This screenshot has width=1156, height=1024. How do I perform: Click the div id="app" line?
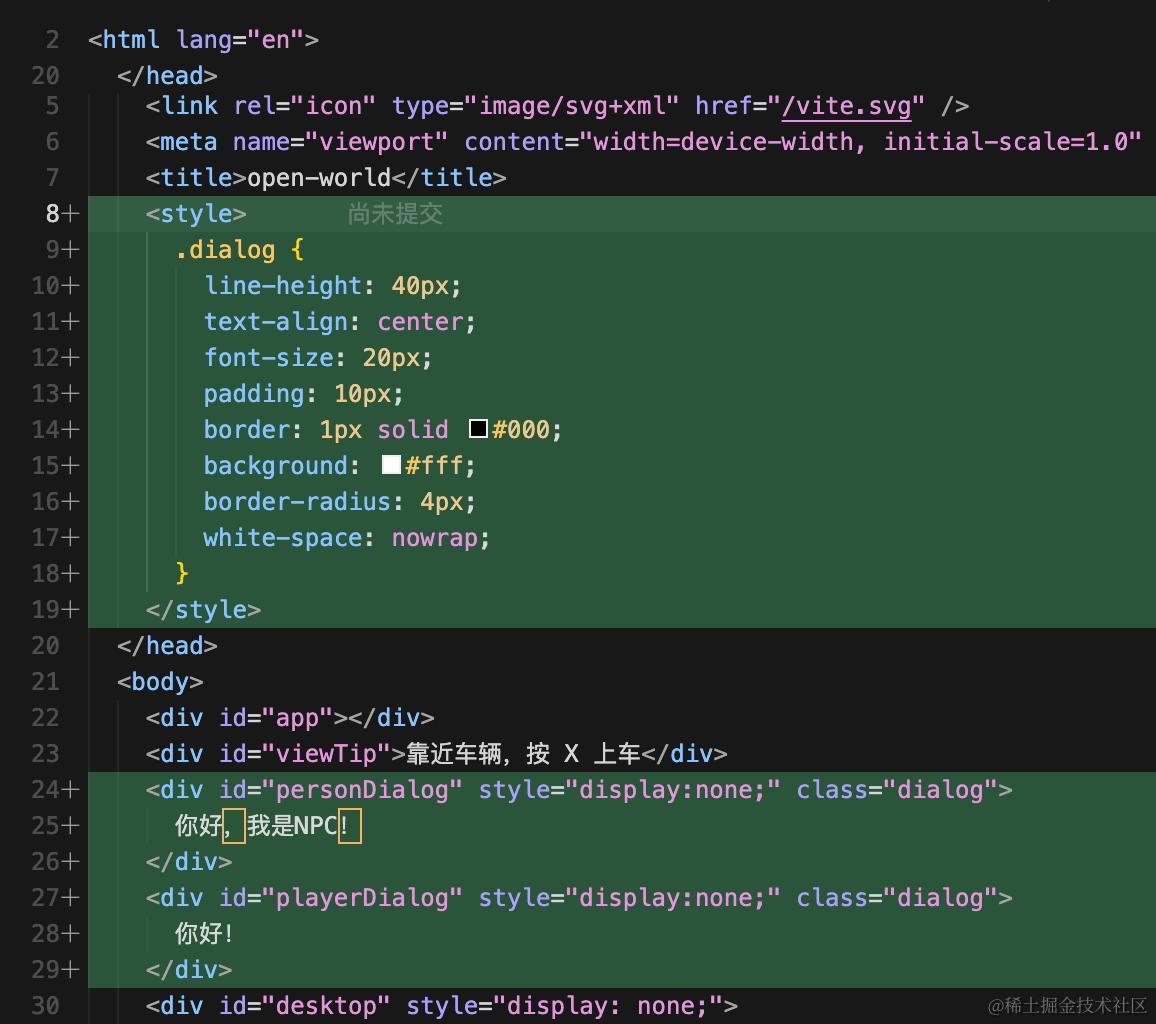(x=290, y=718)
